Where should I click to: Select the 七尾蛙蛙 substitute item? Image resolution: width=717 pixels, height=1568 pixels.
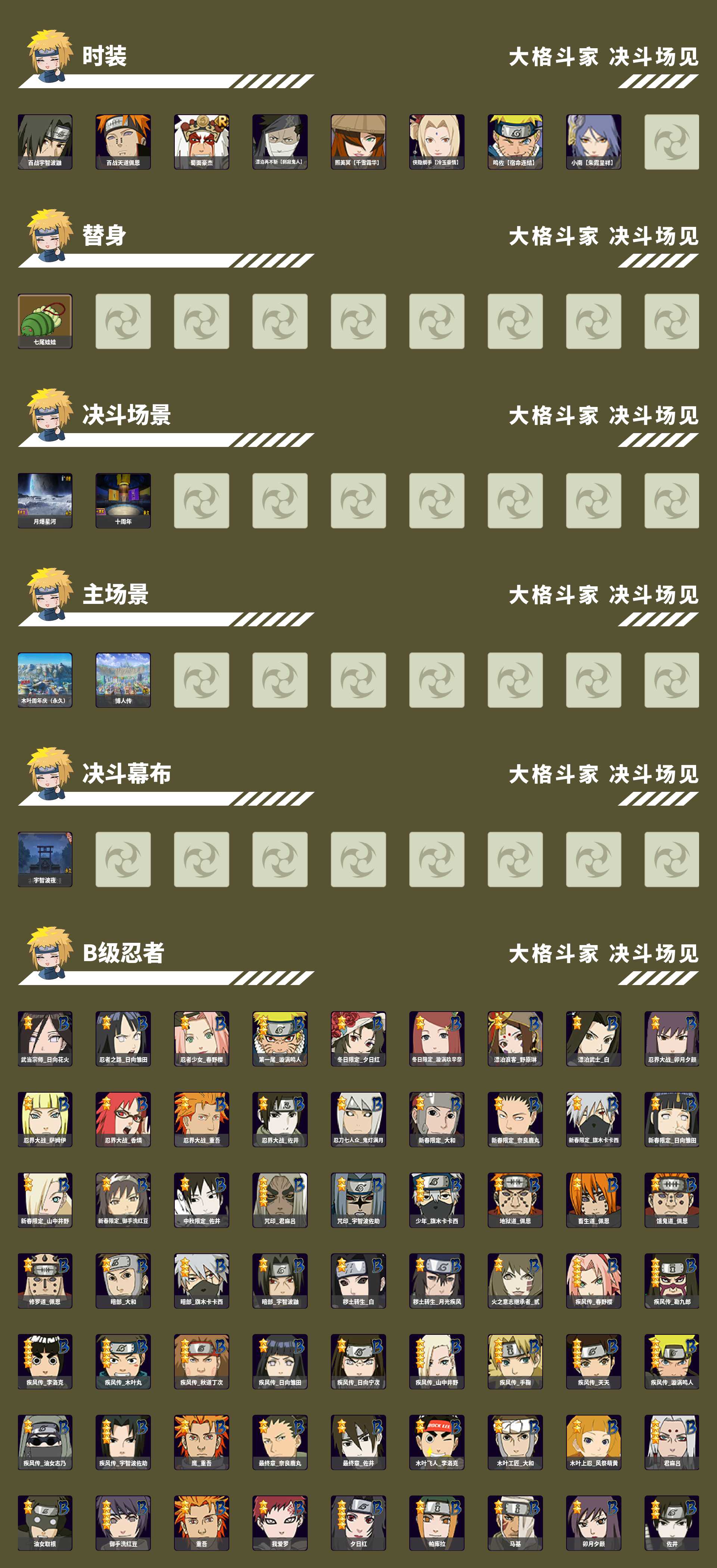point(45,321)
